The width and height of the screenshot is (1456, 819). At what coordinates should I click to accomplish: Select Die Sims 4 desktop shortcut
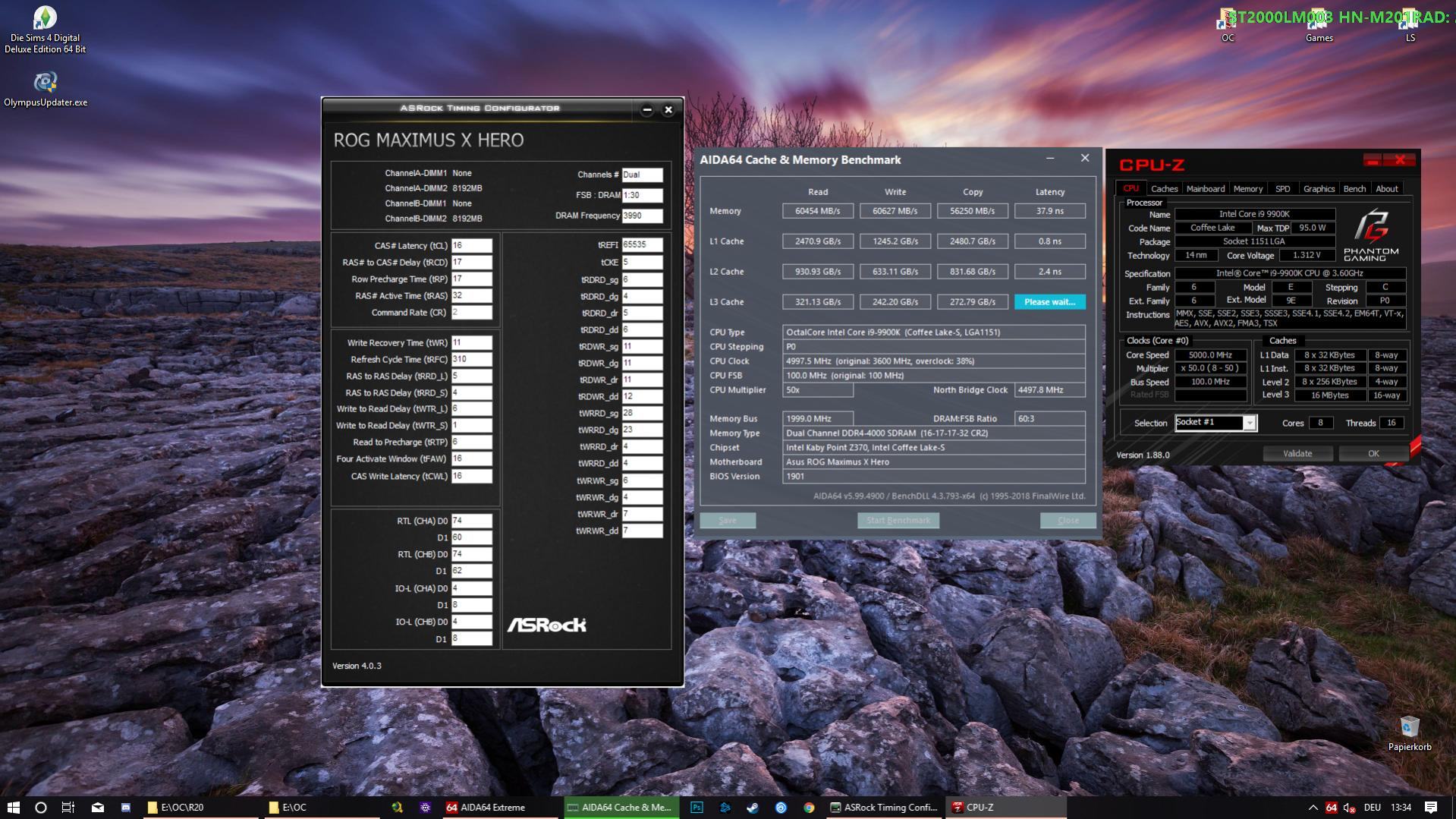[x=46, y=30]
